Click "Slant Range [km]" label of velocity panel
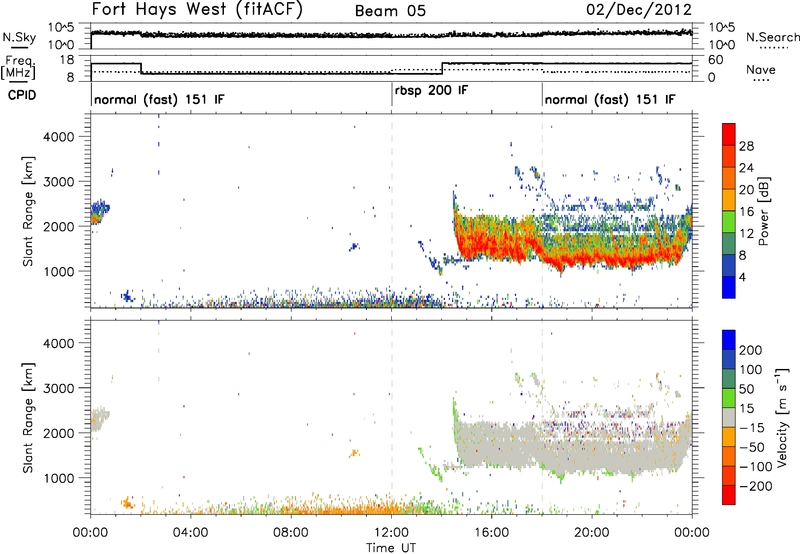This screenshot has height=554, width=800. coord(28,417)
